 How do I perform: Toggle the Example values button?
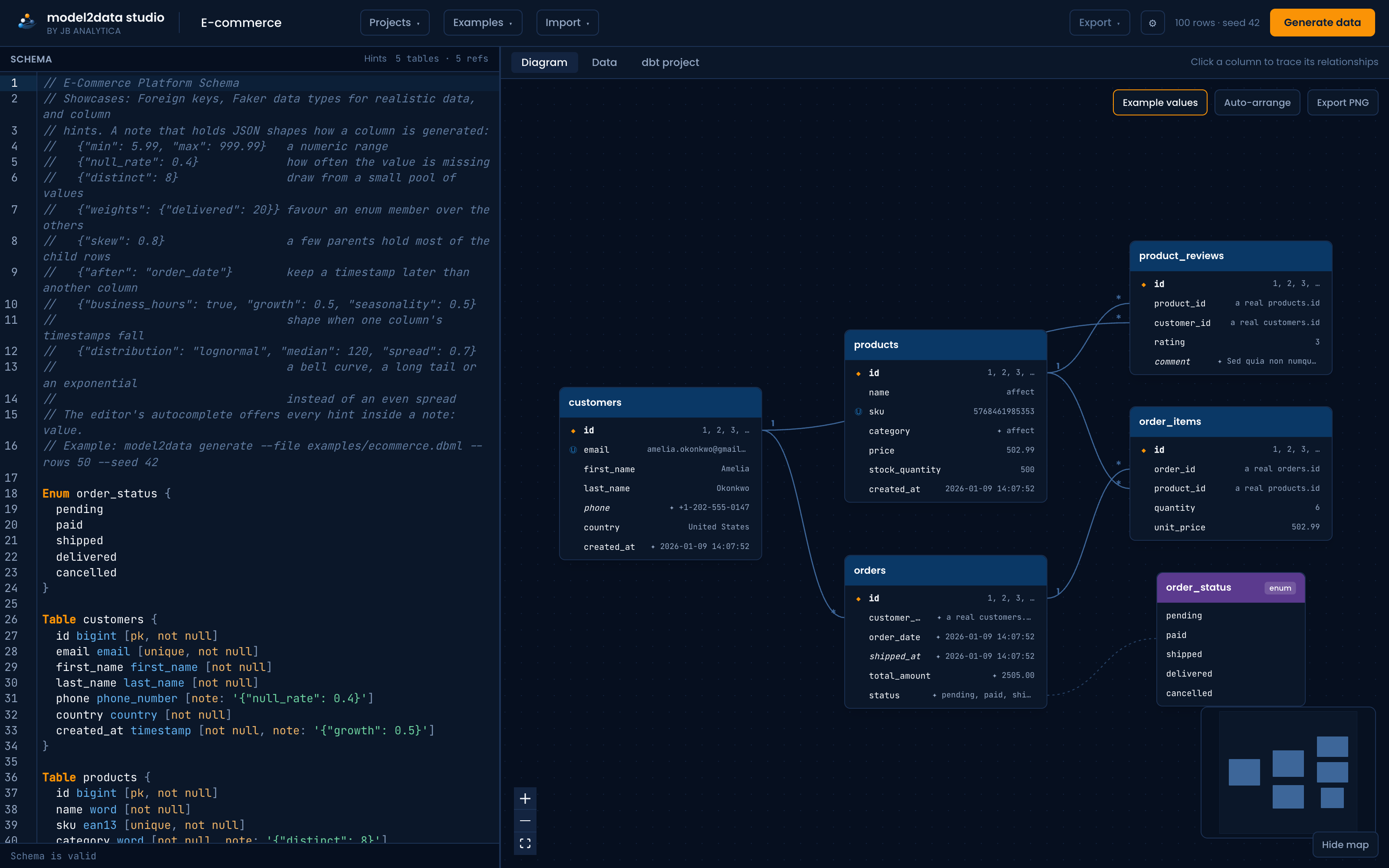click(x=1159, y=102)
